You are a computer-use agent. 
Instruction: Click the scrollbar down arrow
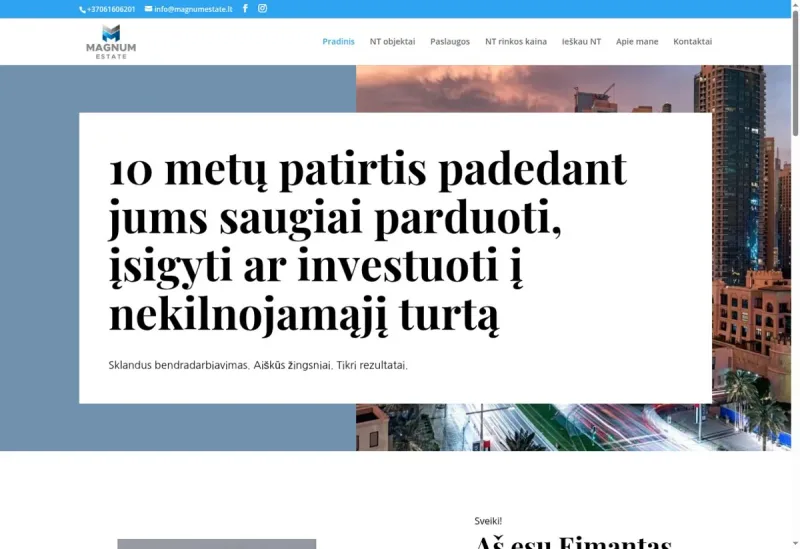coord(795,544)
